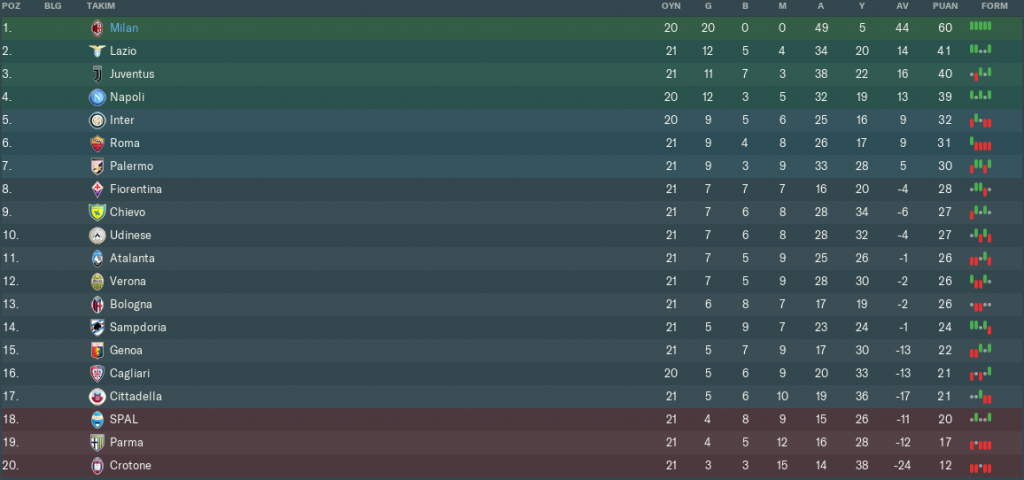The height and width of the screenshot is (480, 1024).
Task: Click the FORM column header
Action: pyautogui.click(x=993, y=6)
